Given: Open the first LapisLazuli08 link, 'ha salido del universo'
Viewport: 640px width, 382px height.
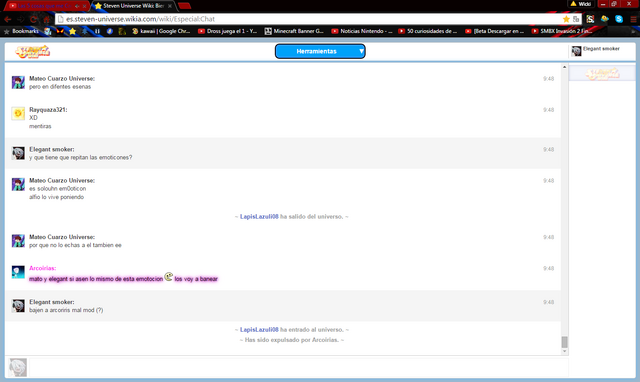Looking at the screenshot, I should click(x=259, y=217).
